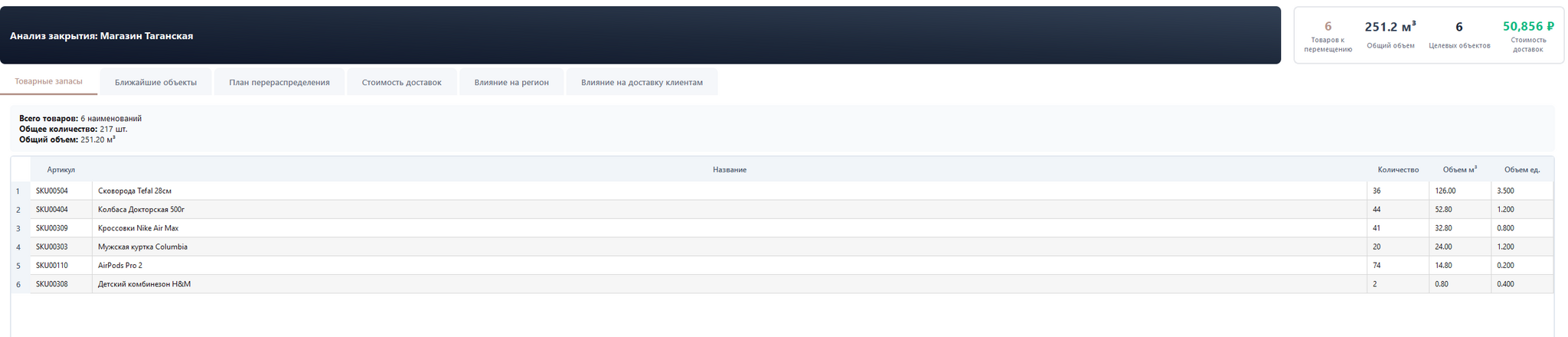Sort table by Артикул column header
Screen dimensions: 1568x337
click(60, 169)
